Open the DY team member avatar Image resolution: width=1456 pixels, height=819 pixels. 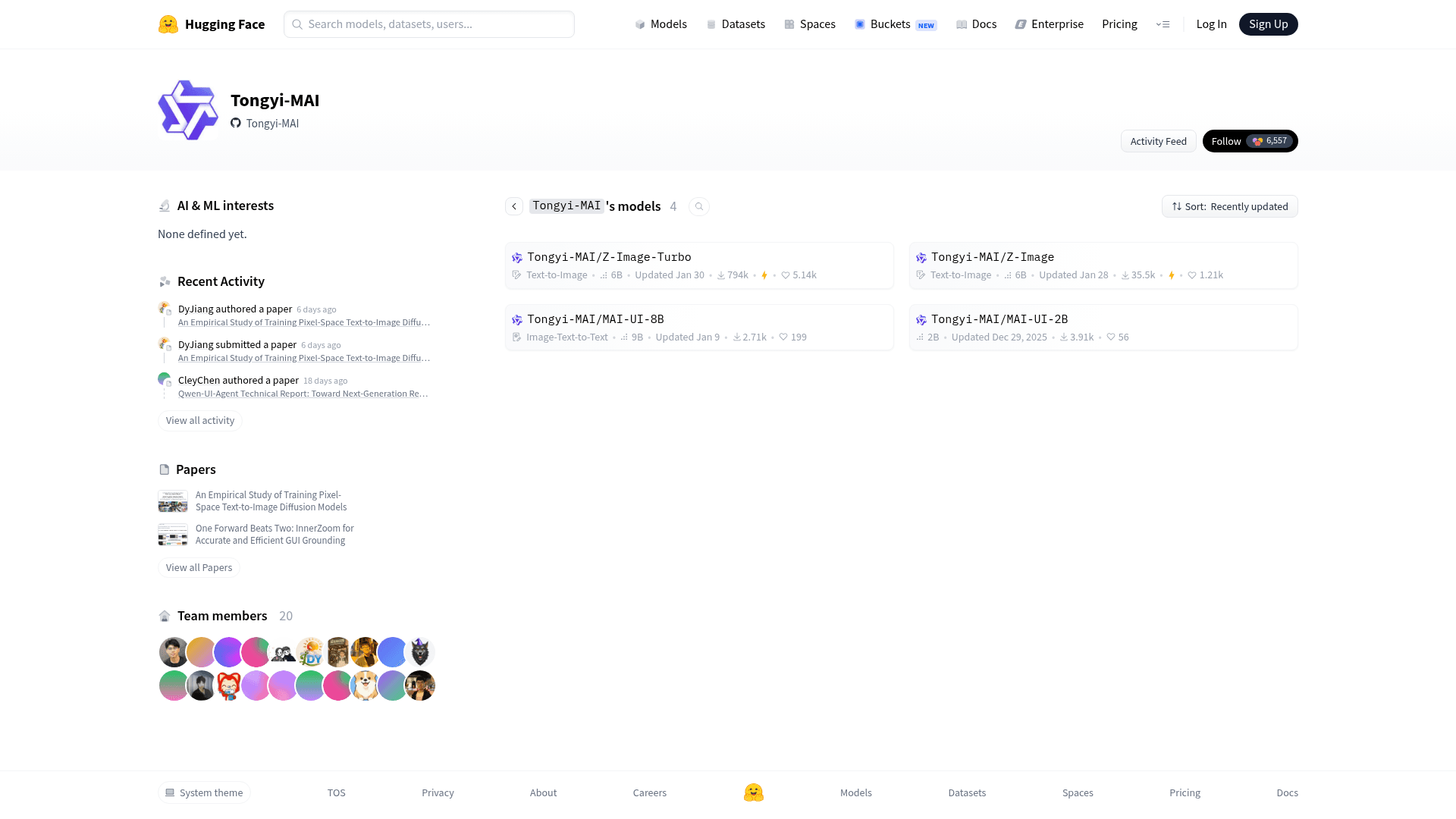(310, 652)
